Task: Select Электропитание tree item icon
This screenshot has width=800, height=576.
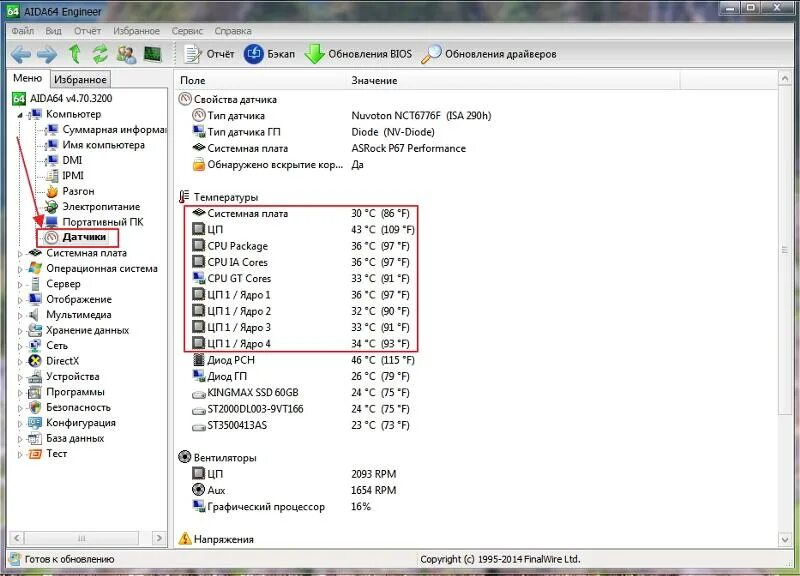Action: 52,207
